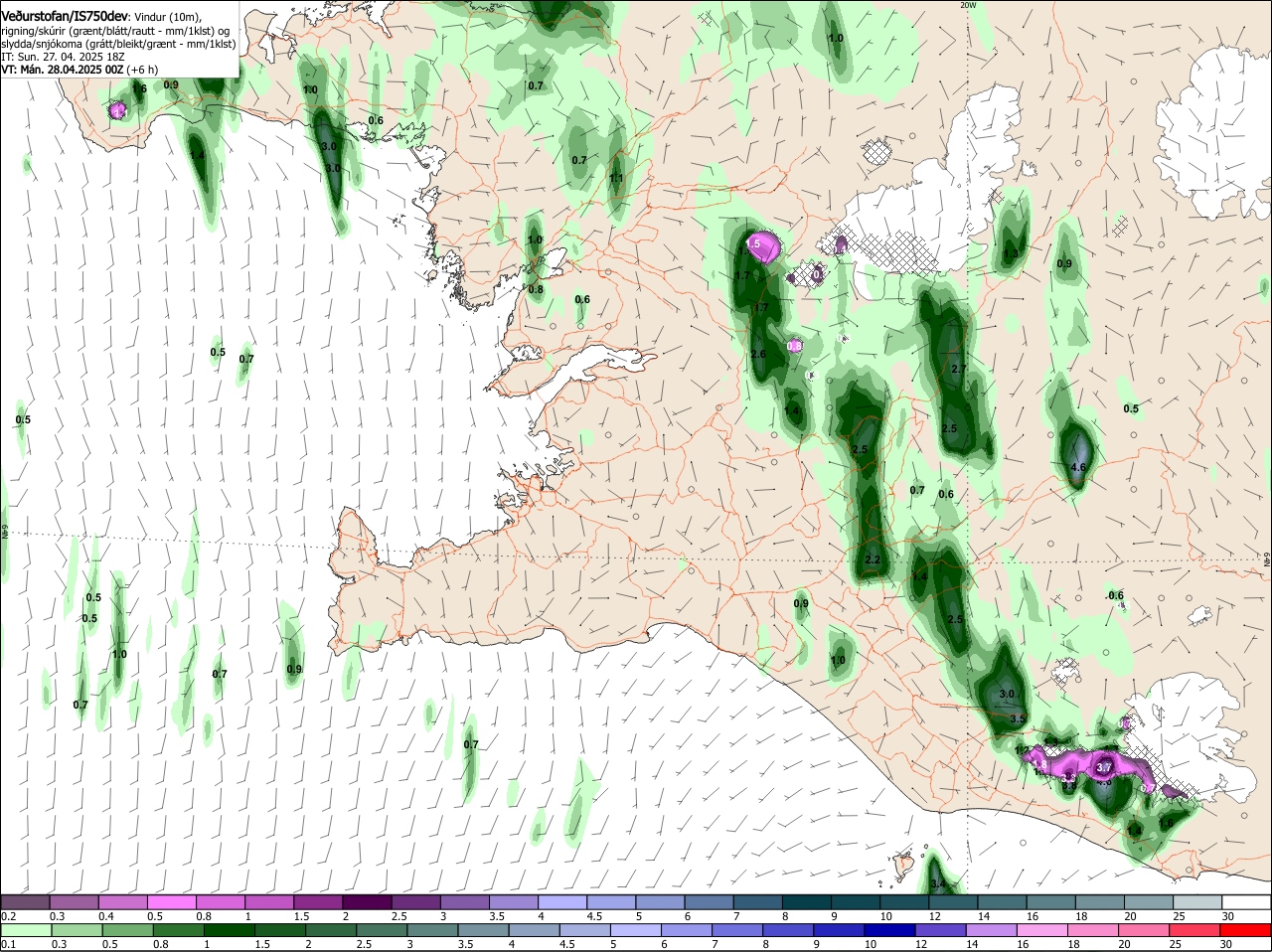Click the initial time line 'IT: Sun. 27. 04. 2025 18Z'

pyautogui.click(x=62, y=57)
